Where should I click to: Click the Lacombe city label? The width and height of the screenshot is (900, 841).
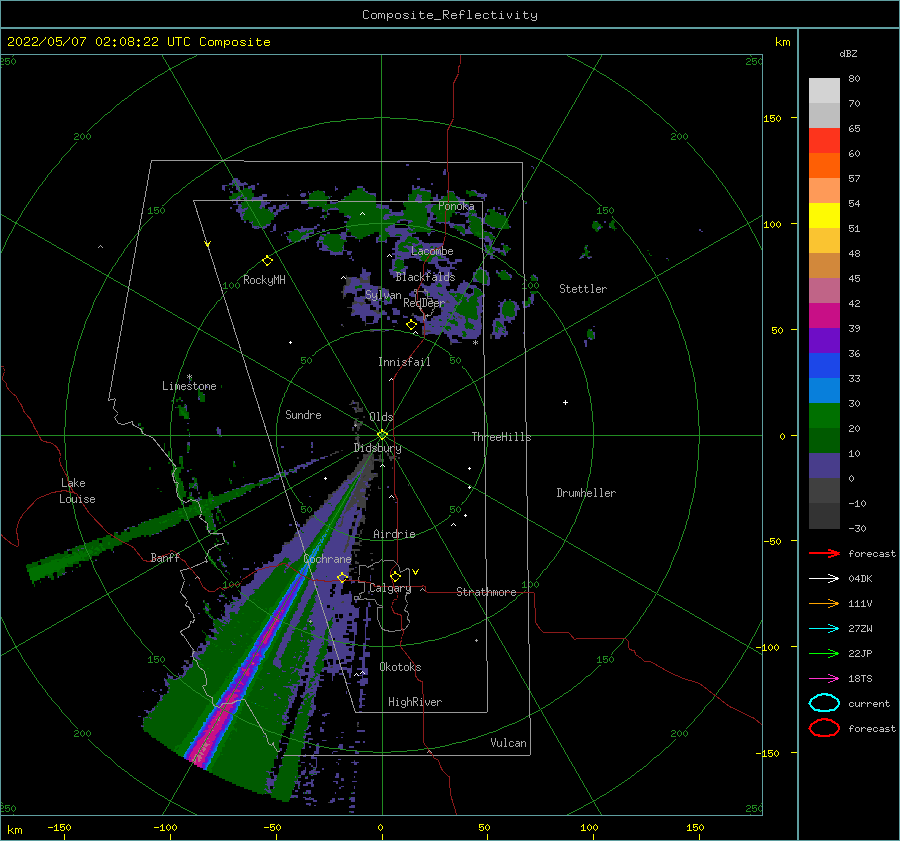(x=432, y=251)
